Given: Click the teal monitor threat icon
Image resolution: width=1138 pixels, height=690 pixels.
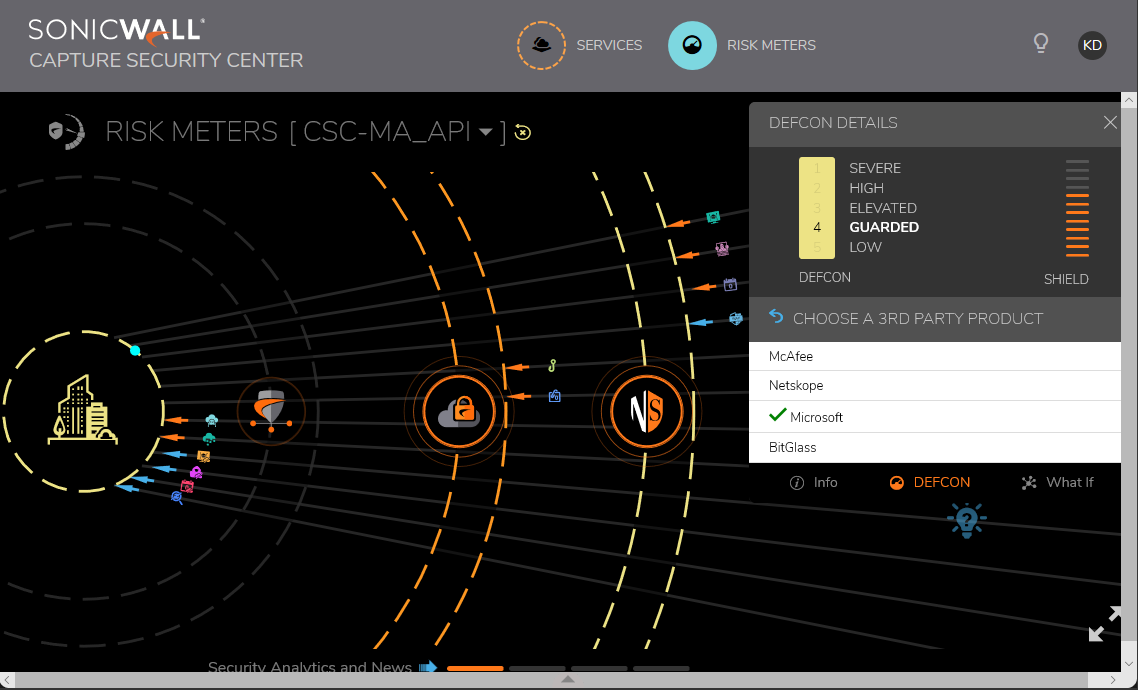Looking at the screenshot, I should pos(713,217).
